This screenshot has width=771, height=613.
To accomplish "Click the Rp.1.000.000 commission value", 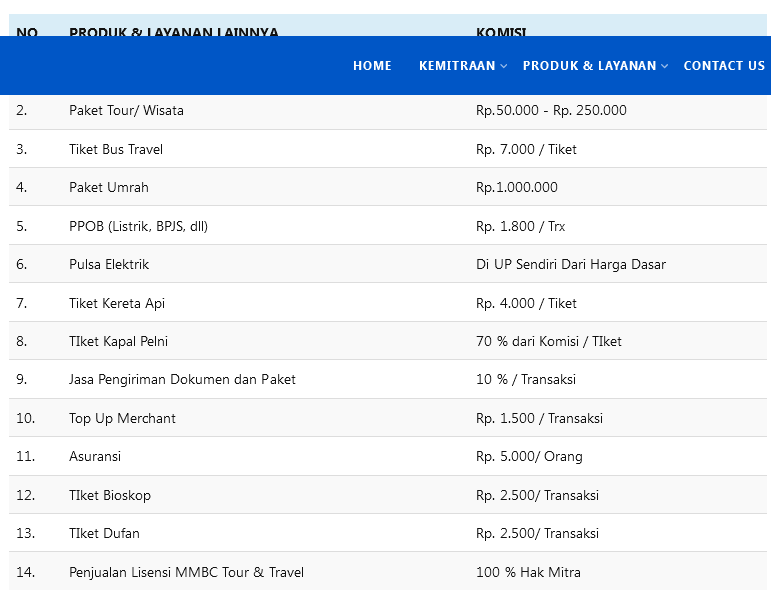I will pos(517,188).
